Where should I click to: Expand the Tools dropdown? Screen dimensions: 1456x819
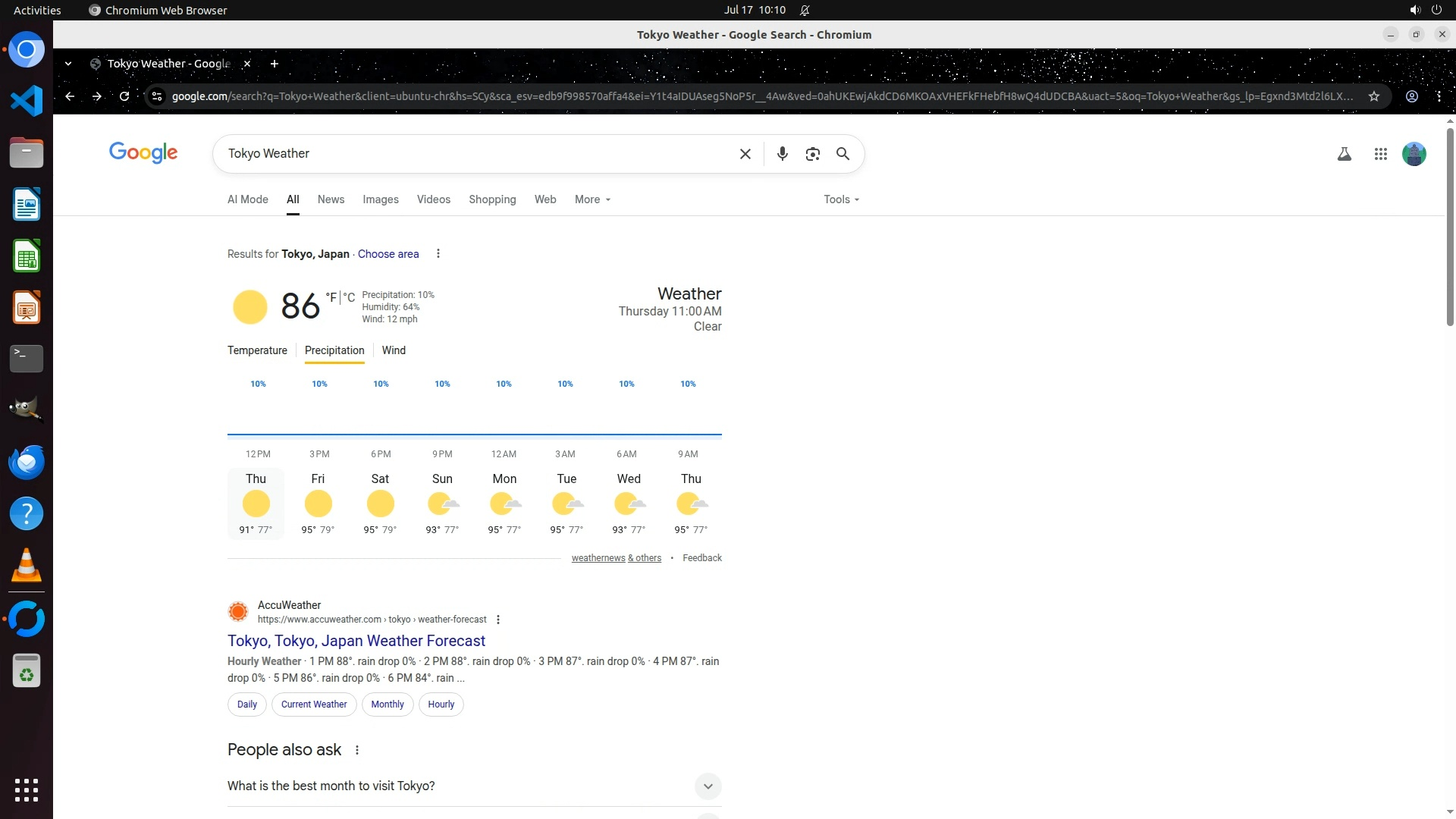click(841, 199)
